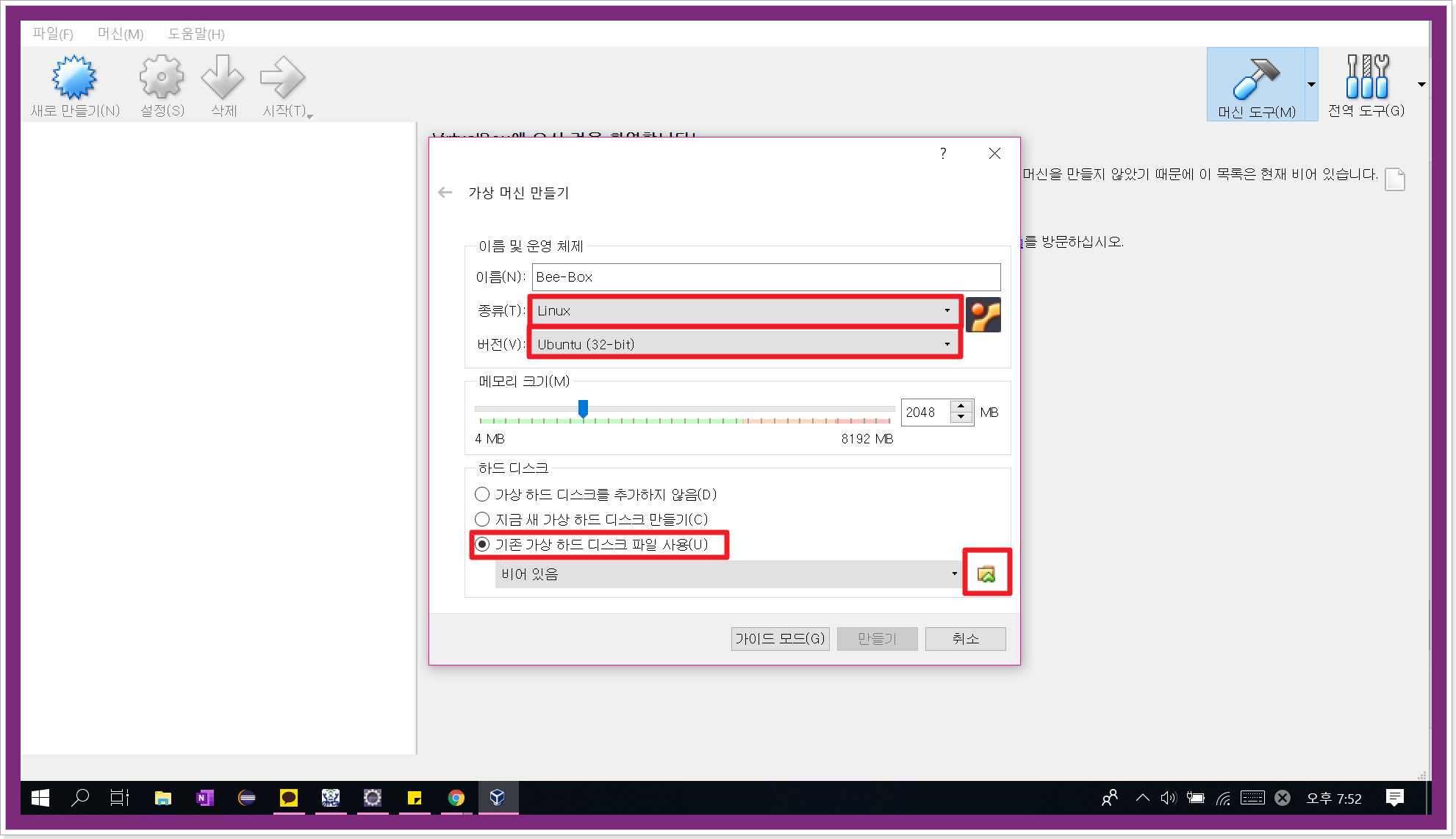
Task: Click the battery tray icon
Action: (1196, 798)
